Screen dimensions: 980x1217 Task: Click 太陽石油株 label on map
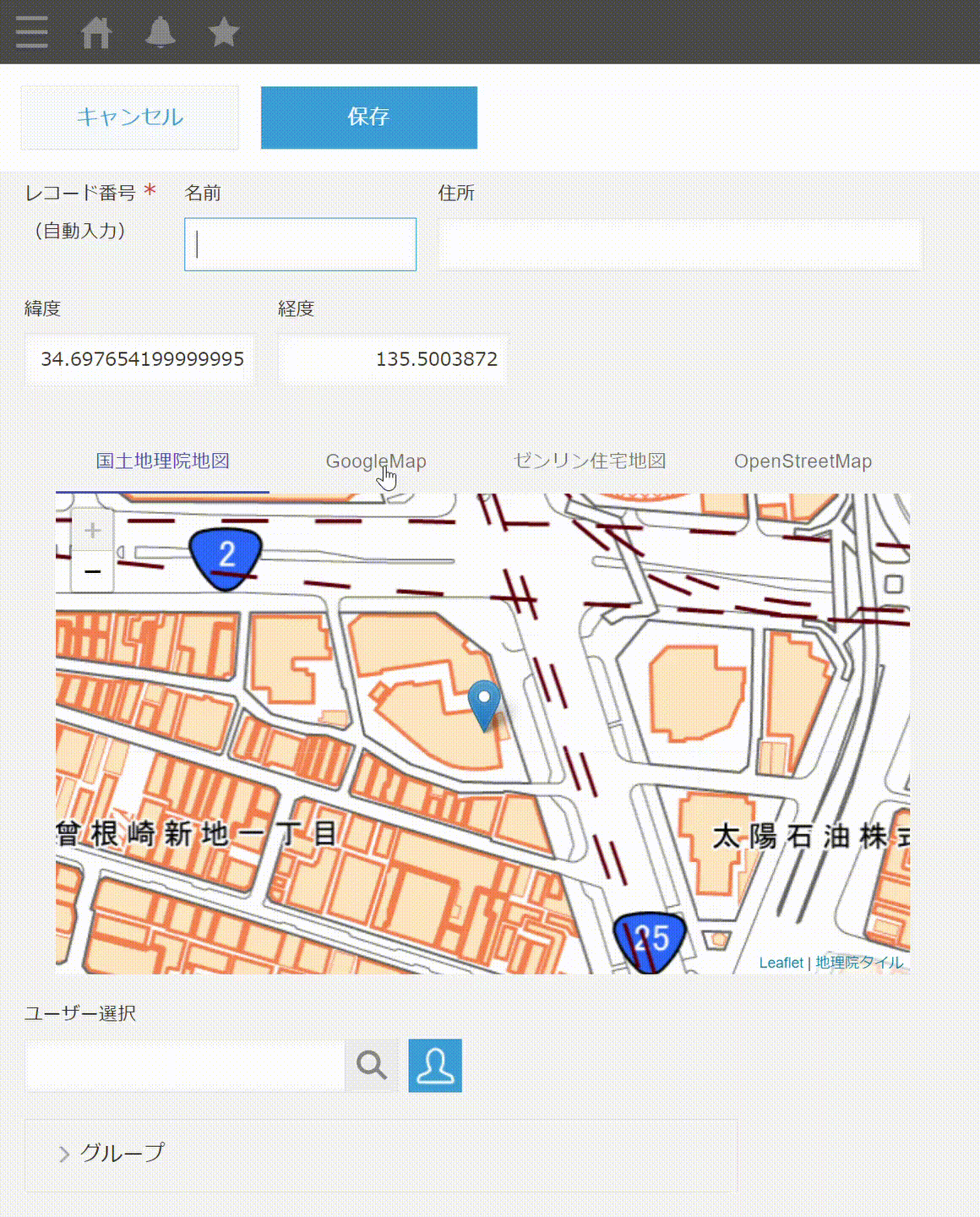point(811,837)
